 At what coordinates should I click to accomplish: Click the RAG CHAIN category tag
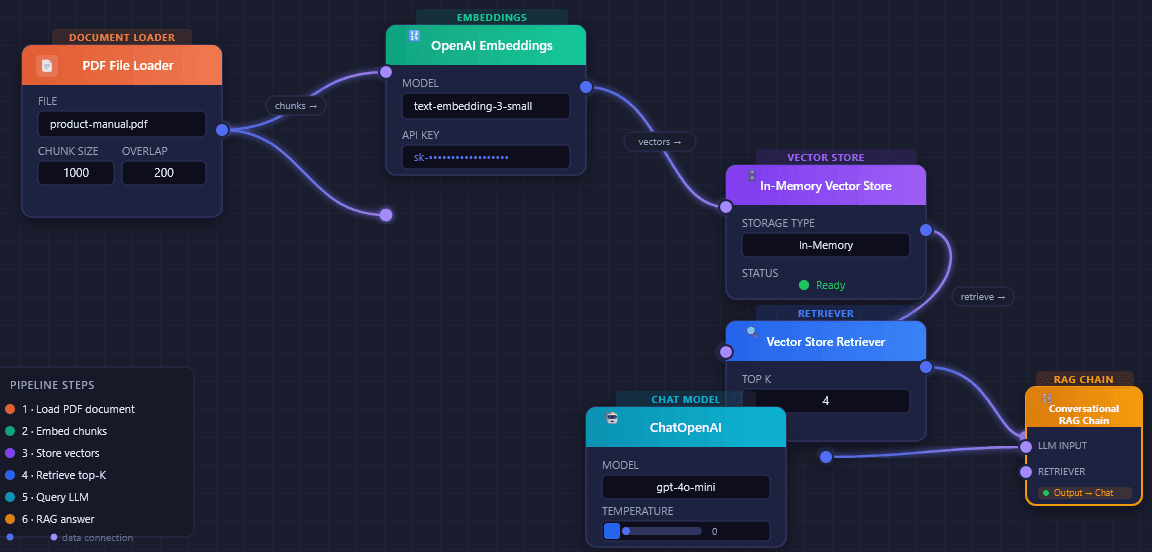[x=1084, y=379]
